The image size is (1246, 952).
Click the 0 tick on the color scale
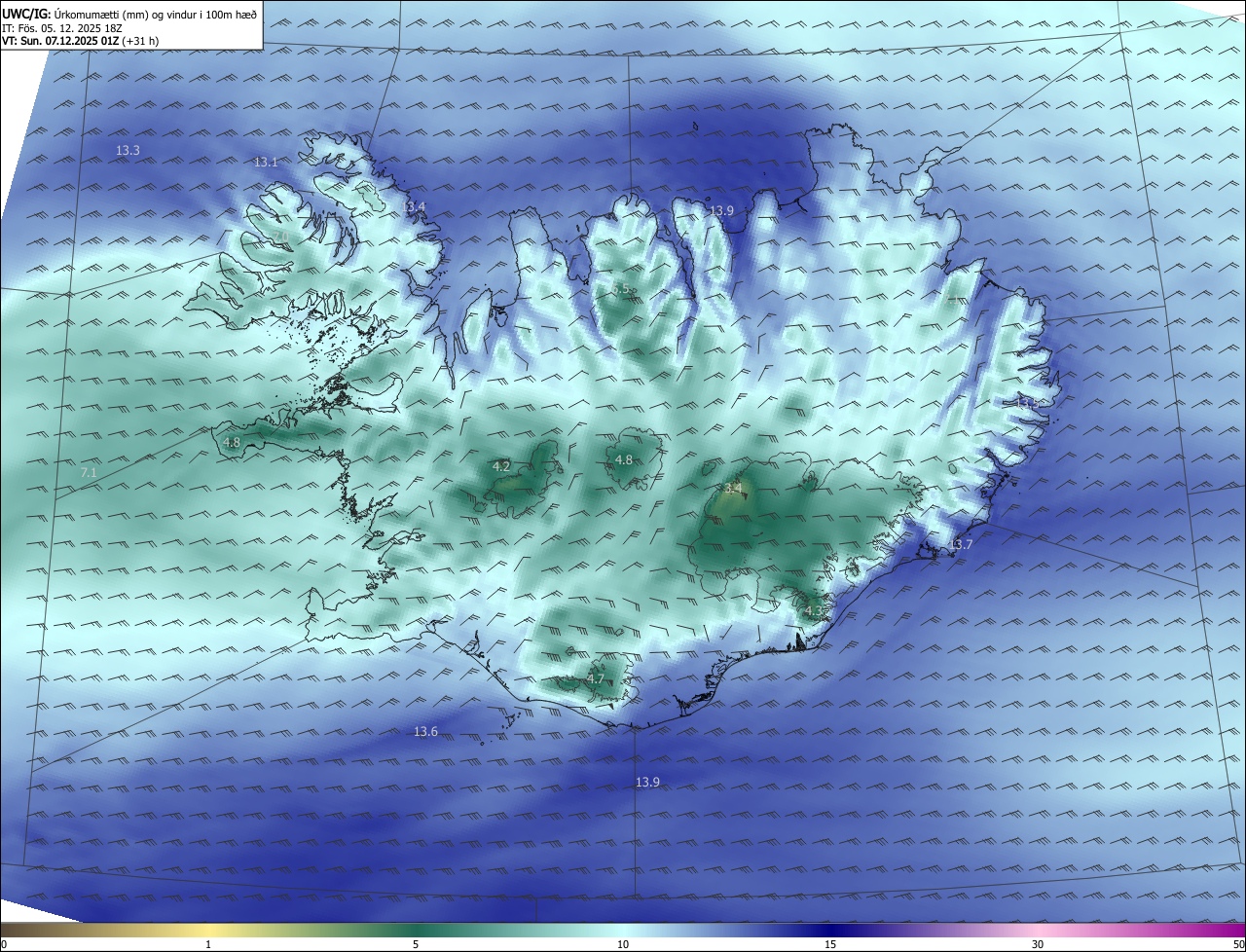pyautogui.click(x=4, y=944)
